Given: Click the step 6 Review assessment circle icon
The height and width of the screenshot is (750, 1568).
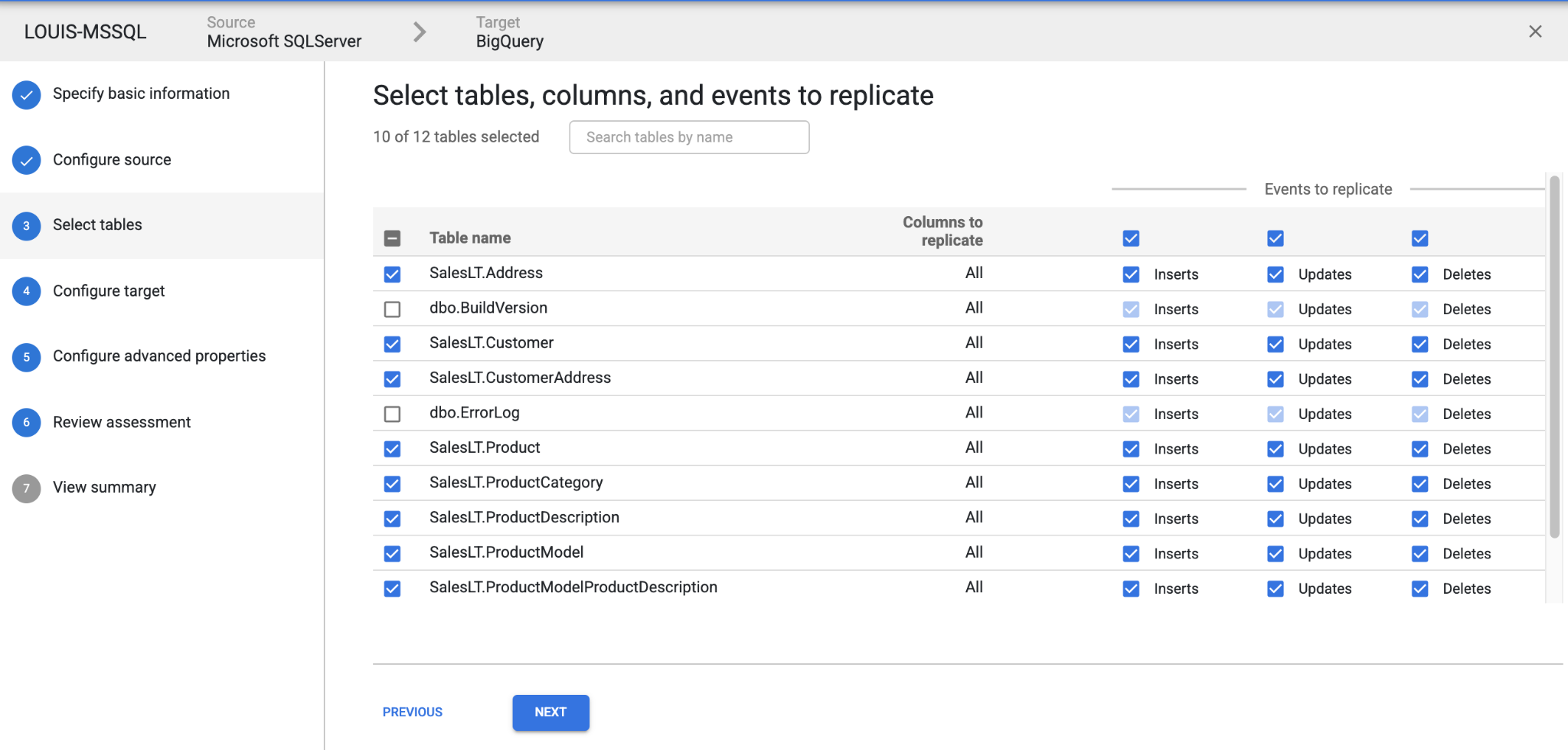Looking at the screenshot, I should click(x=27, y=422).
